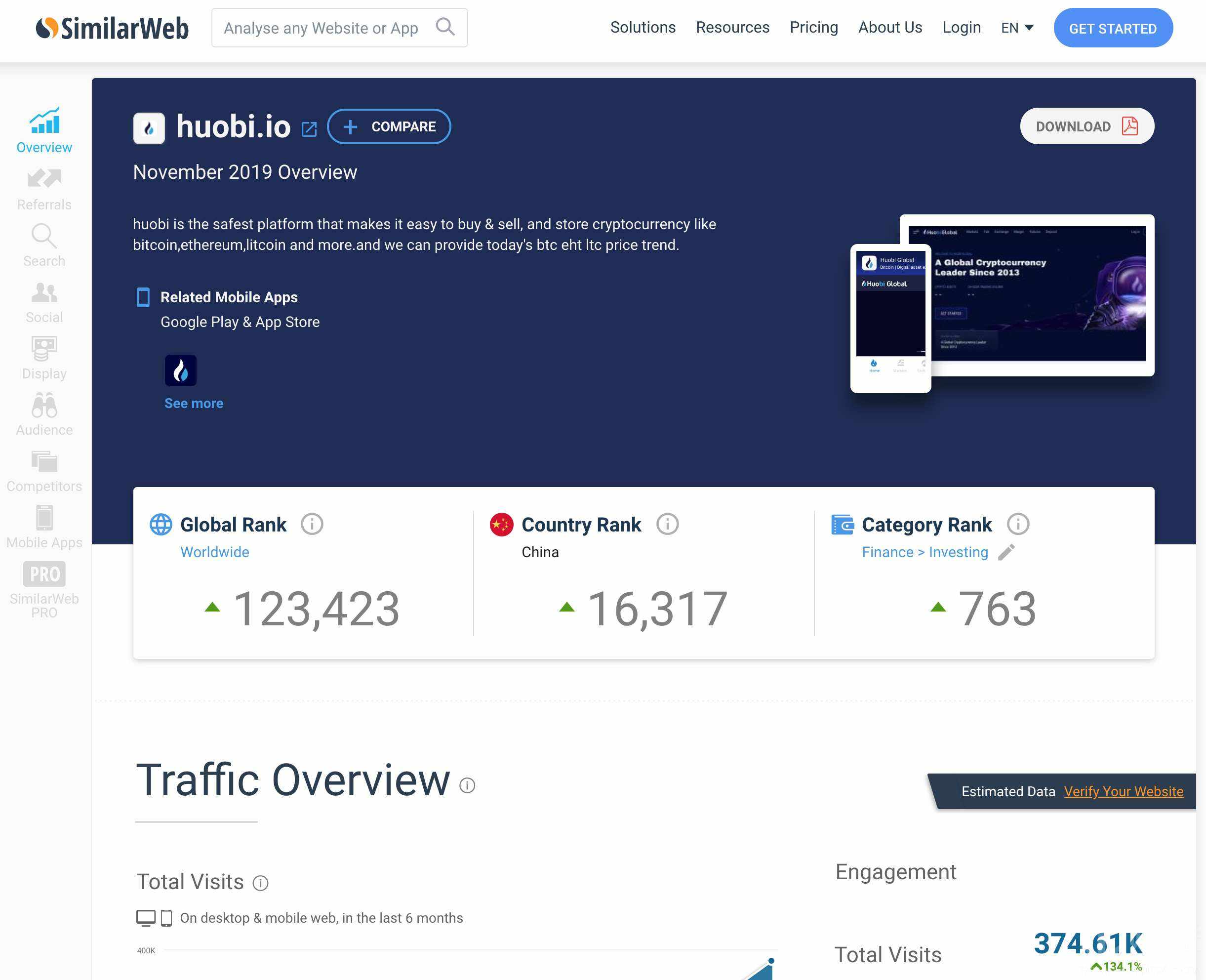Open Audience section in sidebar
The width and height of the screenshot is (1206, 980).
[x=44, y=415]
